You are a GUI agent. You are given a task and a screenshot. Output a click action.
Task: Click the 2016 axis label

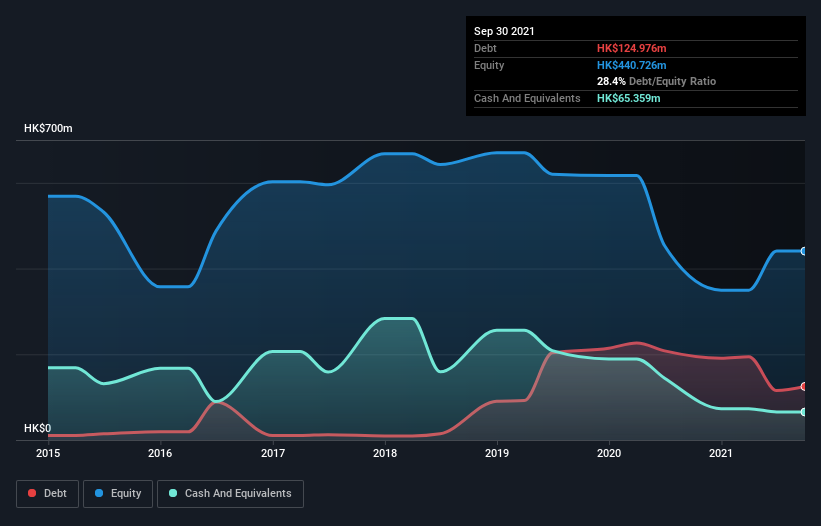[160, 453]
